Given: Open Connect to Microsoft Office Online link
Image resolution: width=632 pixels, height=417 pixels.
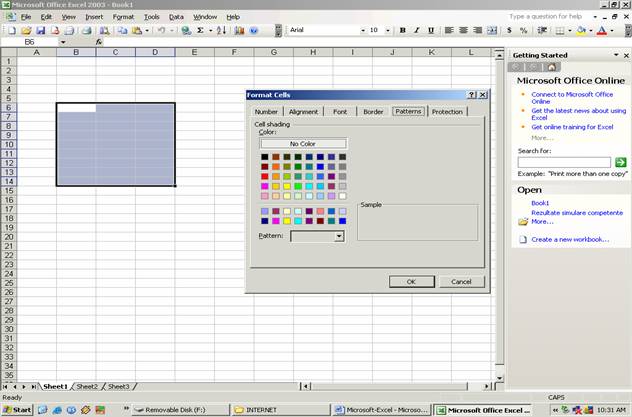Looking at the screenshot, I should (x=572, y=98).
